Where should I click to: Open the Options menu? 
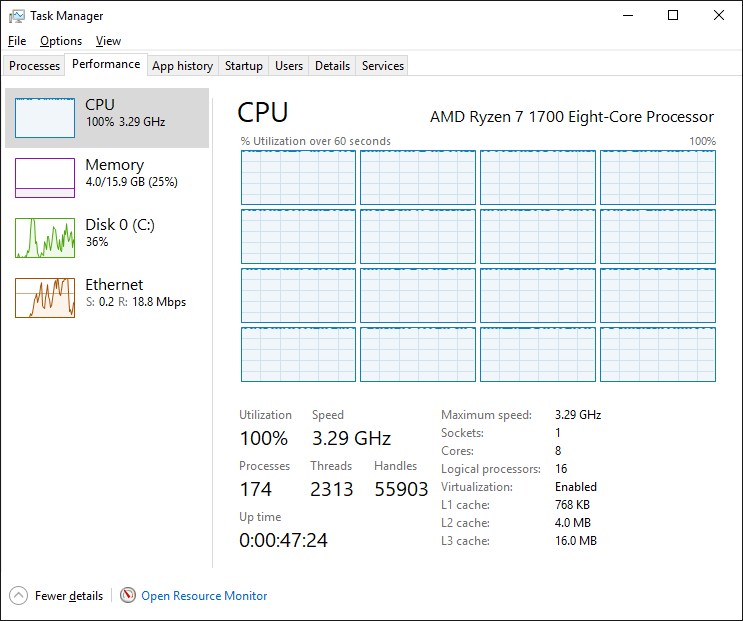tap(61, 41)
